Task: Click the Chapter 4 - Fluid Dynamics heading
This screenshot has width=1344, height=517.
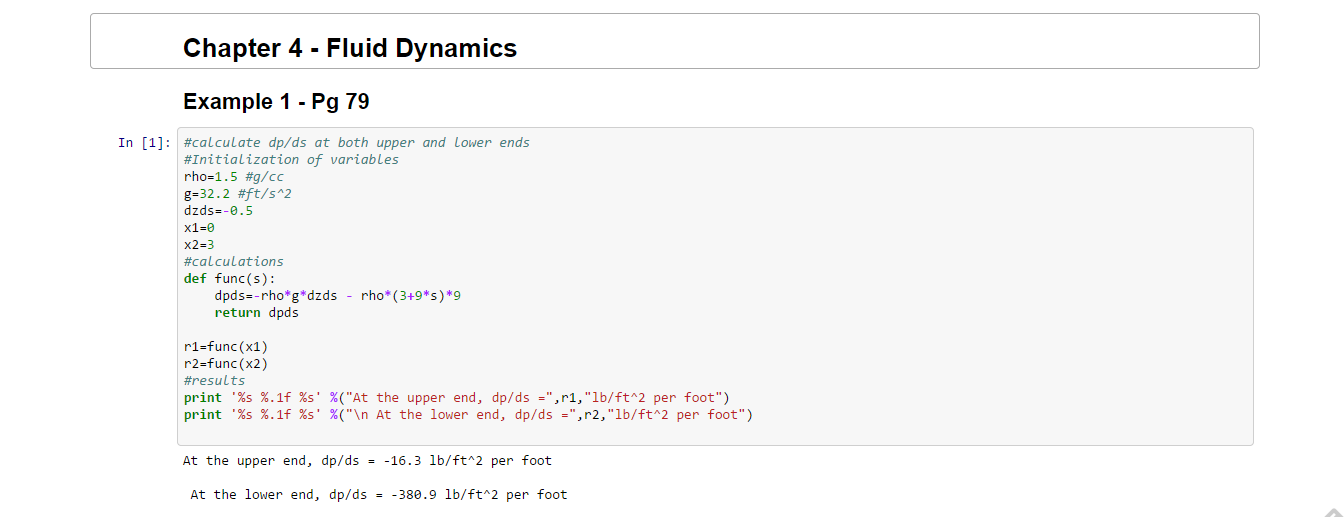Action: (350, 48)
